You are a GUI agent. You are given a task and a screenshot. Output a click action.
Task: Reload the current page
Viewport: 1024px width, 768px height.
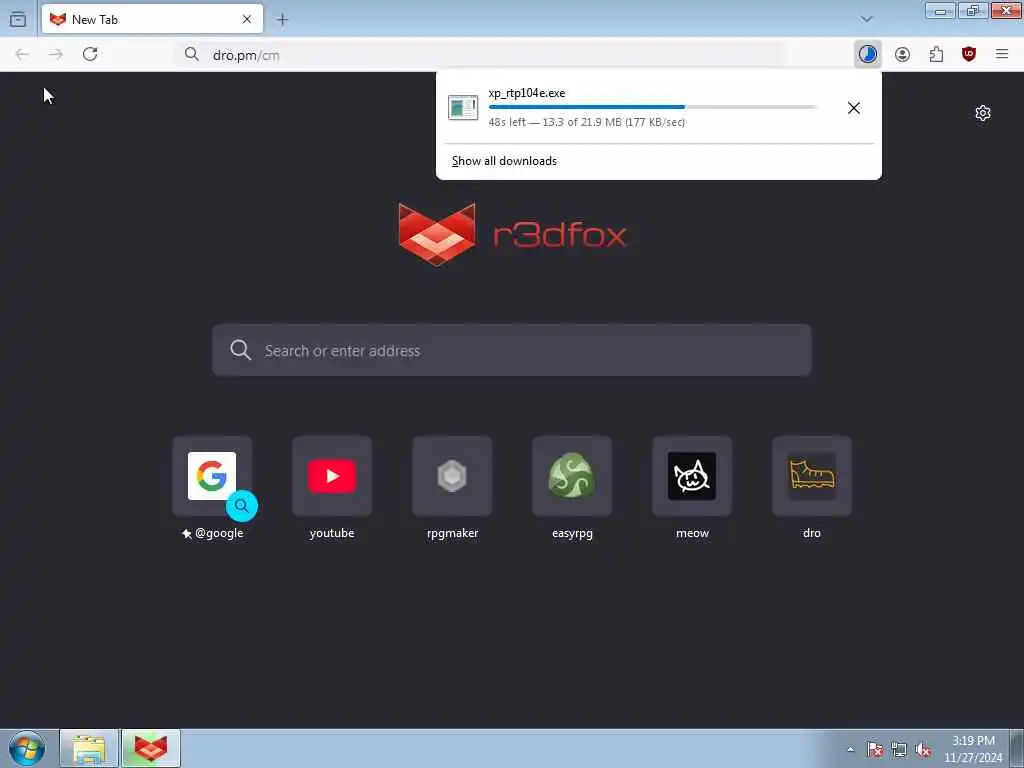pyautogui.click(x=90, y=54)
